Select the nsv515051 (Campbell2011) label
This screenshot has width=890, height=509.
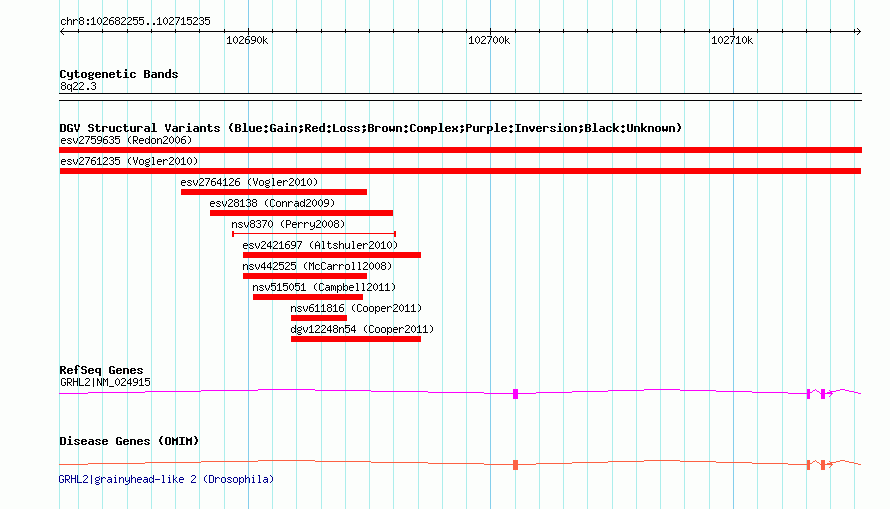click(x=324, y=287)
